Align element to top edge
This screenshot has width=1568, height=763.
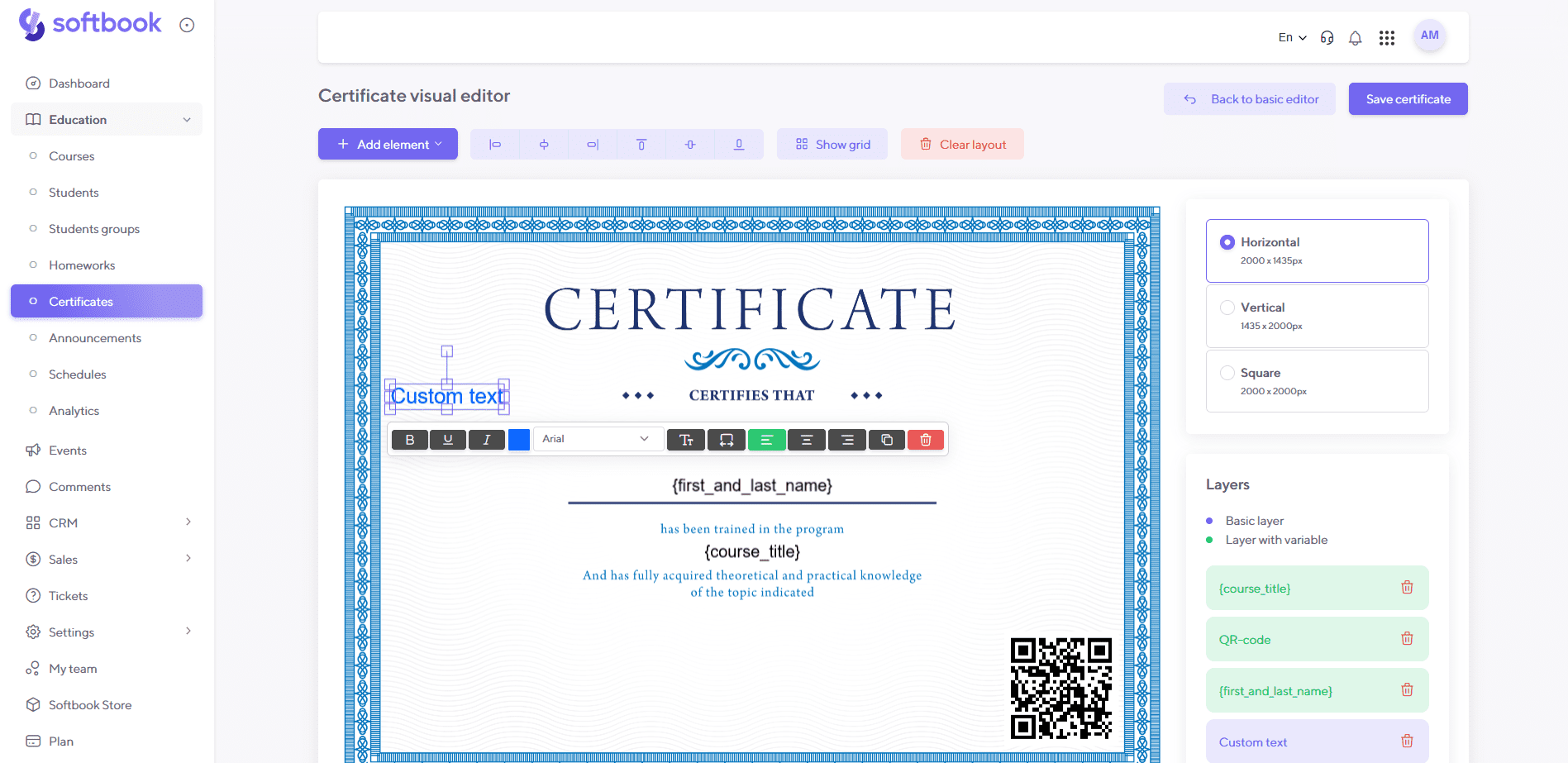[641, 145]
